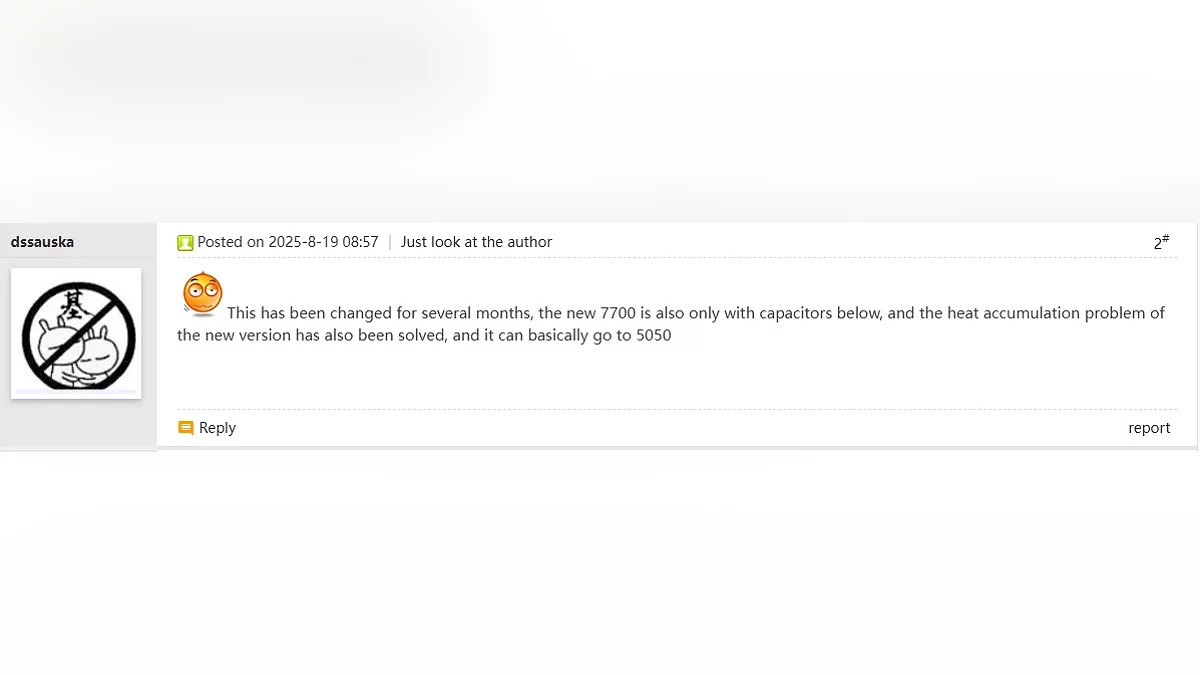1200x675 pixels.
Task: Click "the new version" on the second line
Action: tap(233, 336)
